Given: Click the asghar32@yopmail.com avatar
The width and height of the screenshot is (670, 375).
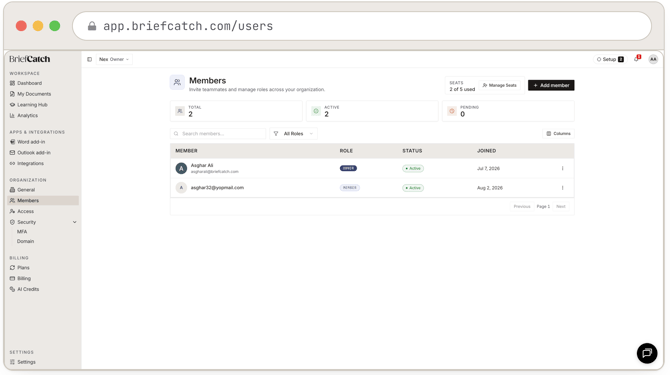Looking at the screenshot, I should coord(181,188).
